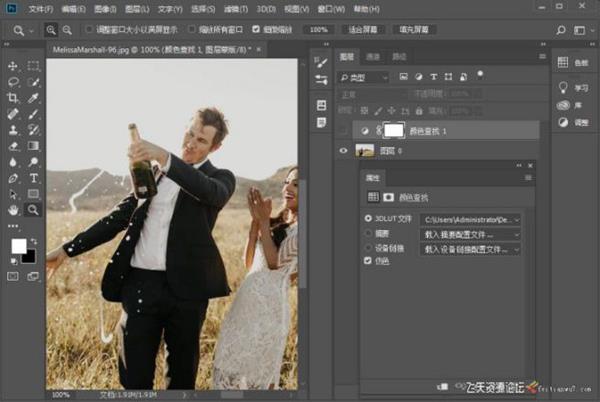Image resolution: width=600 pixels, height=402 pixels.
Task: Click the 填充屏幕 button
Action: click(x=416, y=30)
